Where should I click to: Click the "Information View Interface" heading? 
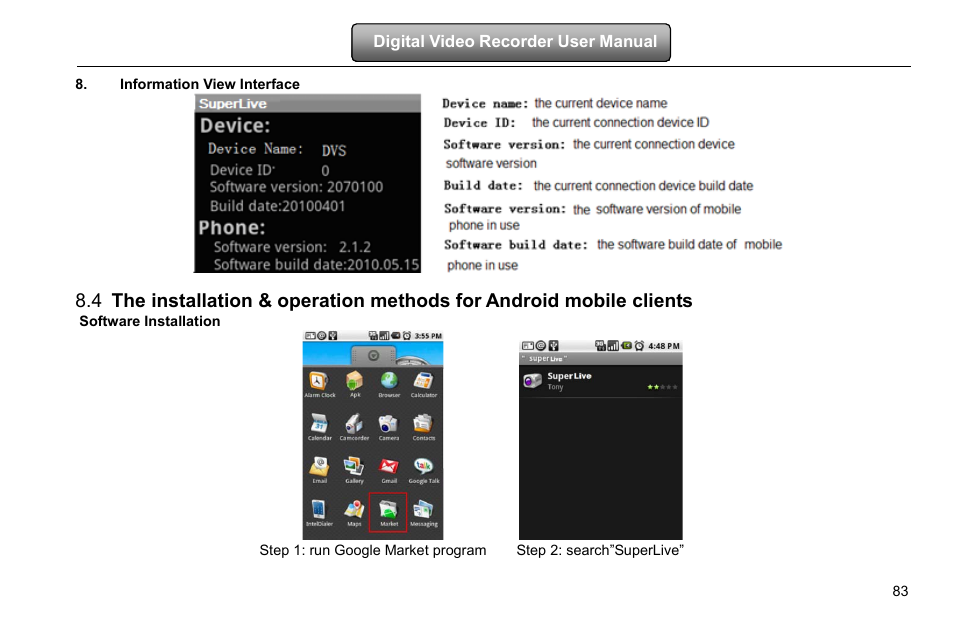209,84
